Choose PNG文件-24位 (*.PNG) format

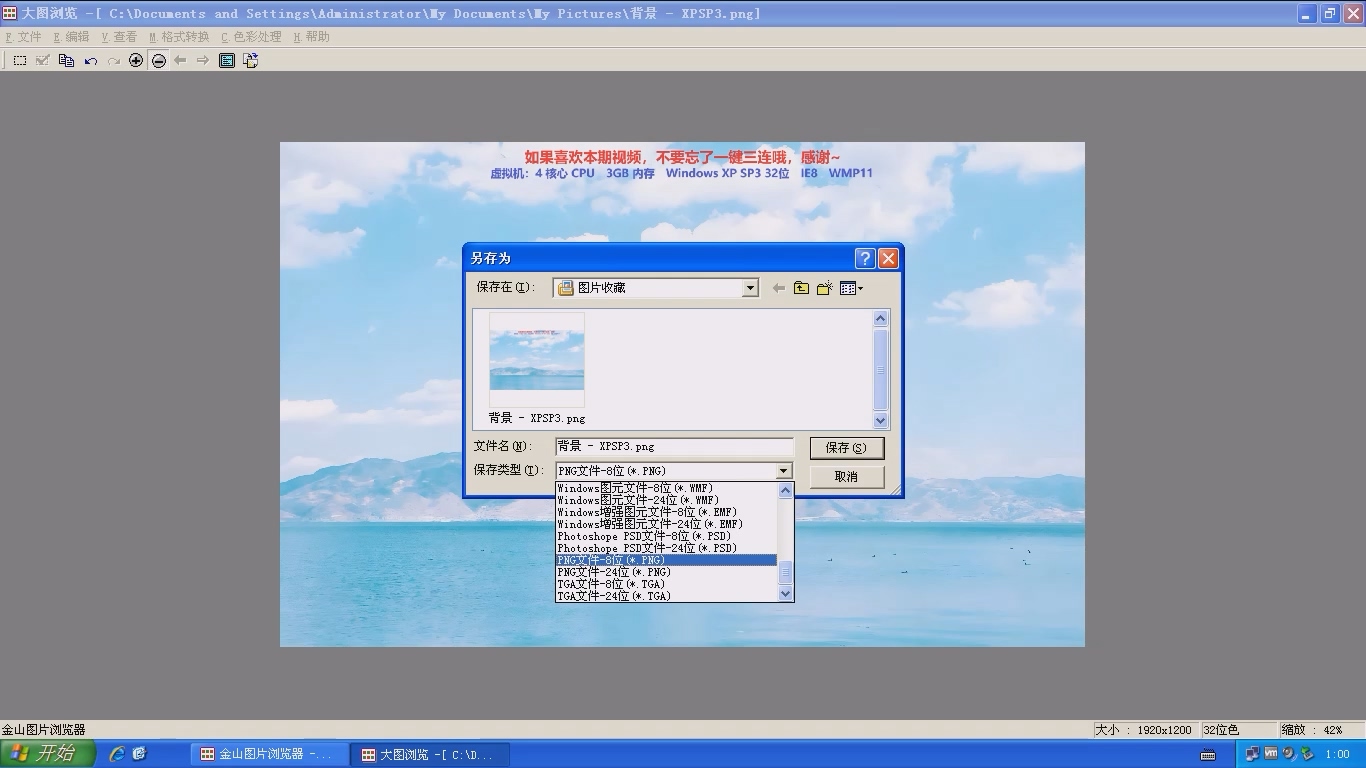coord(666,573)
